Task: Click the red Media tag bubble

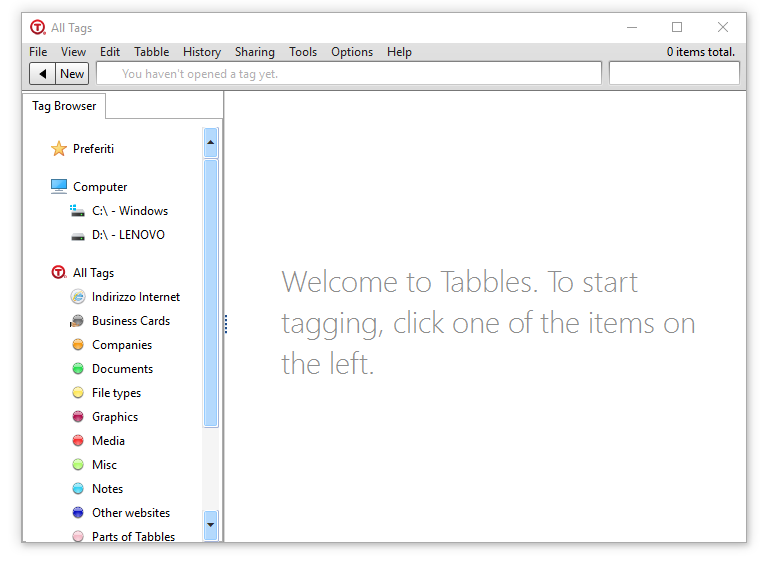Action: [78, 440]
